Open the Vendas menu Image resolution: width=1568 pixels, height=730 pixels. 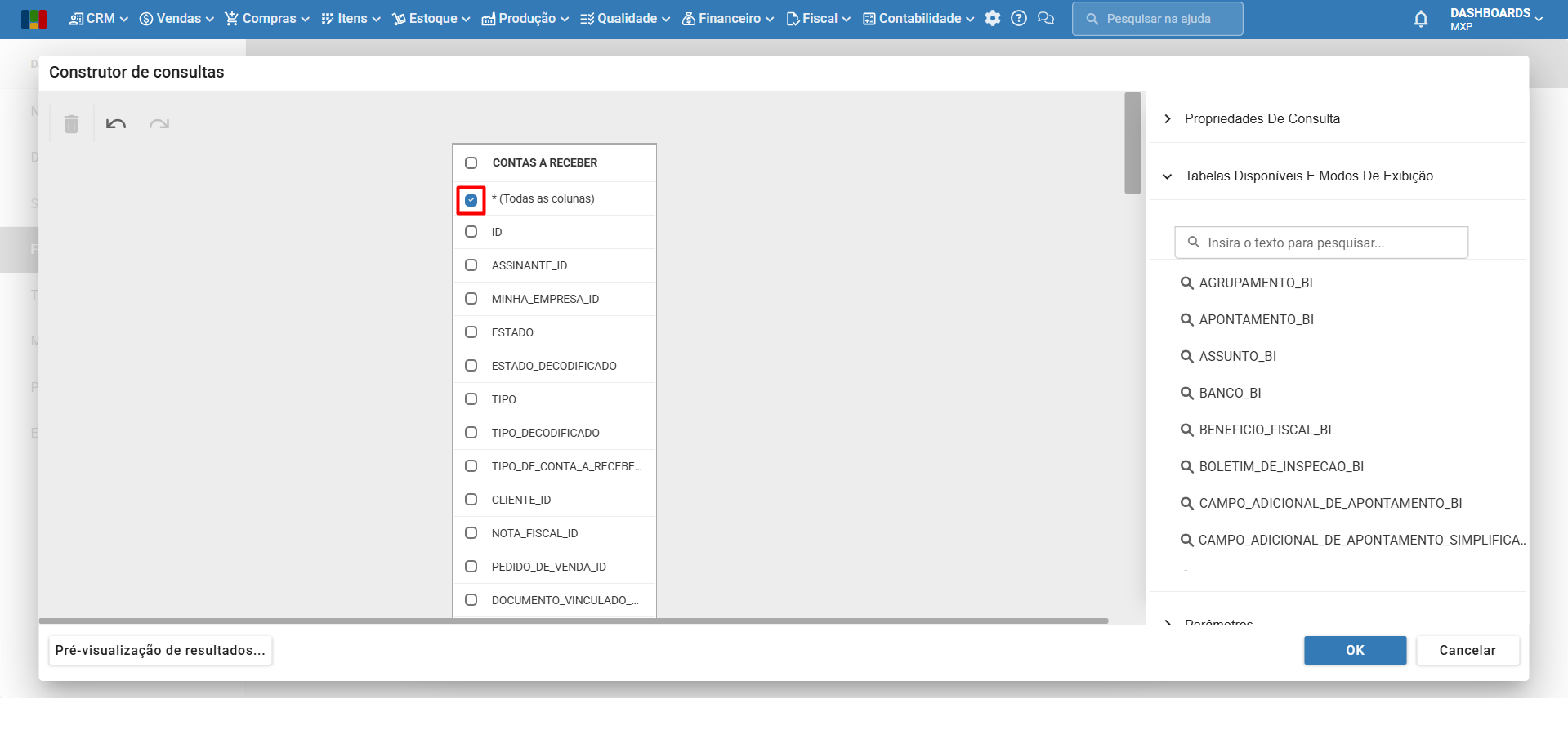(176, 18)
